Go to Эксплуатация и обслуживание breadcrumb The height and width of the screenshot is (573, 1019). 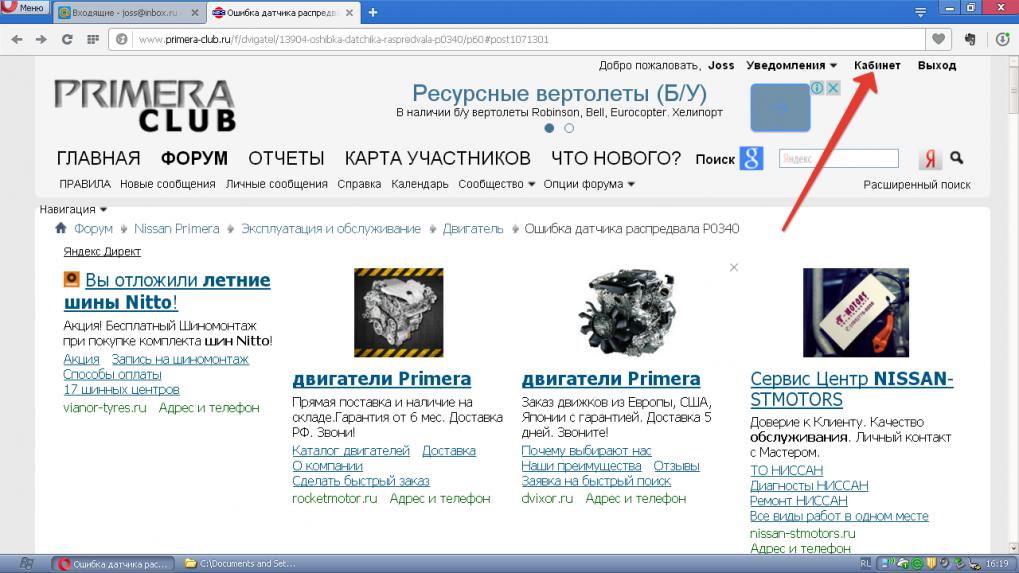pos(331,229)
